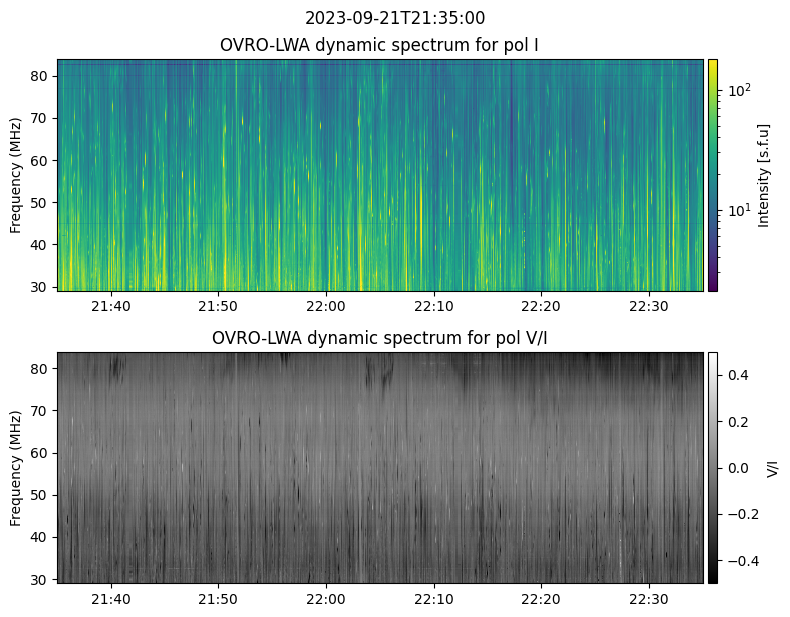Pick the 22:00 tick on the top plot
This screenshot has width=790, height=617.
pyautogui.click(x=326, y=306)
